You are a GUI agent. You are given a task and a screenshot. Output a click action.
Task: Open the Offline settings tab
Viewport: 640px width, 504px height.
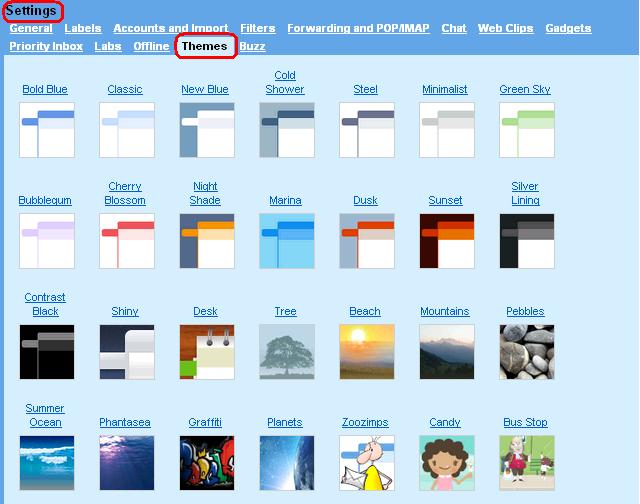tap(151, 46)
